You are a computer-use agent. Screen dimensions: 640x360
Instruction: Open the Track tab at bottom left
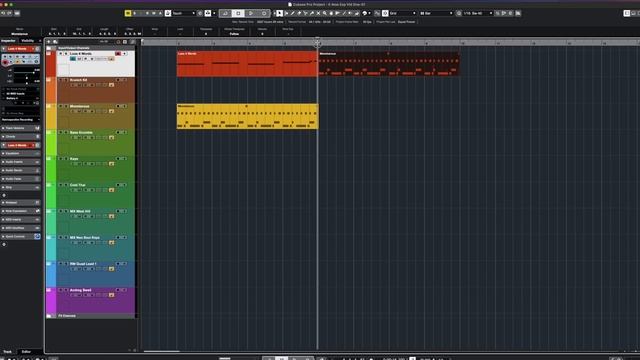tap(8, 351)
